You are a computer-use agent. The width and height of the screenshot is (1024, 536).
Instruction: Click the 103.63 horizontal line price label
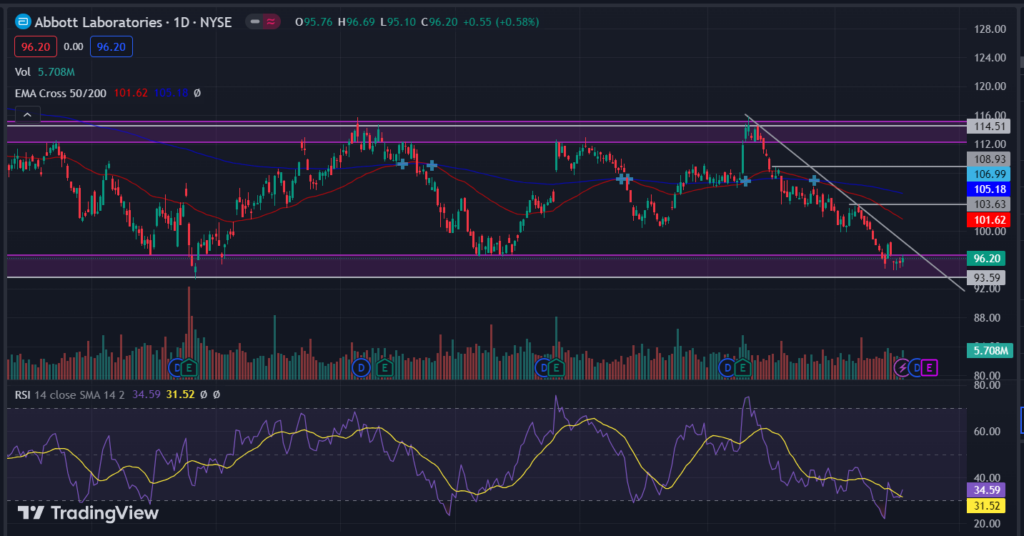[x=989, y=204]
